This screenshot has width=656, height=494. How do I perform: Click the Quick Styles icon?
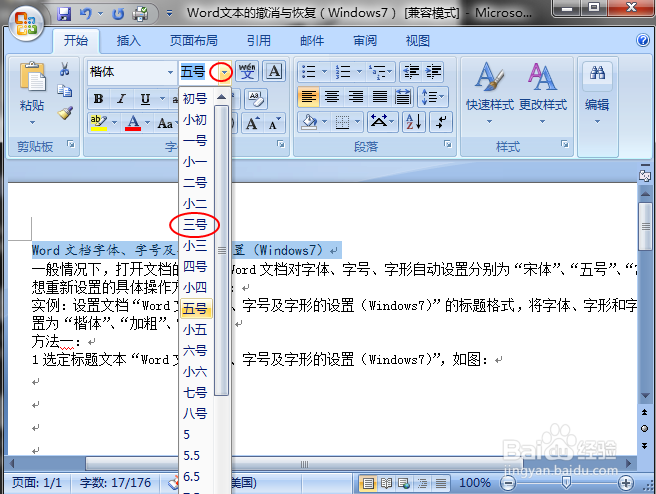pyautogui.click(x=489, y=77)
